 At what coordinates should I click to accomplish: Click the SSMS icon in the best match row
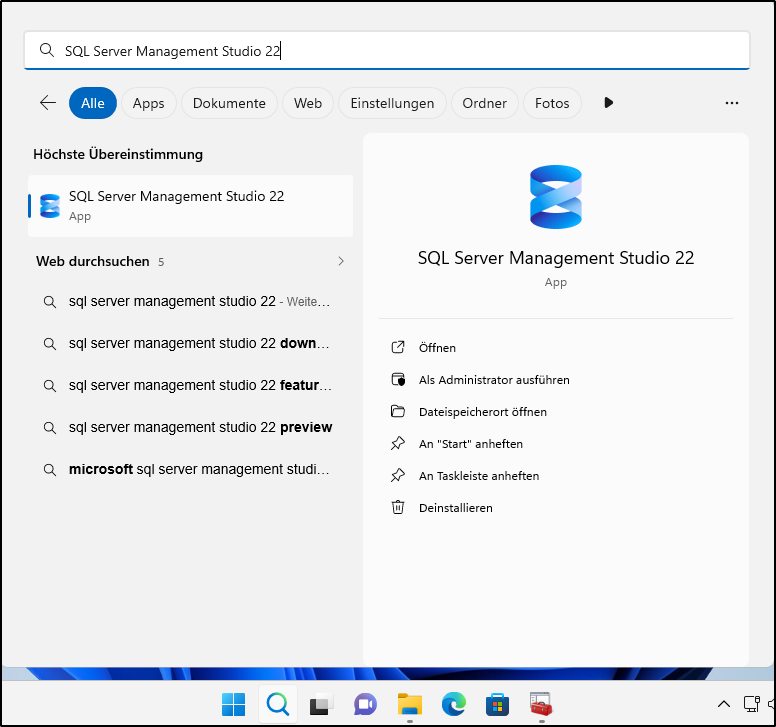point(50,206)
